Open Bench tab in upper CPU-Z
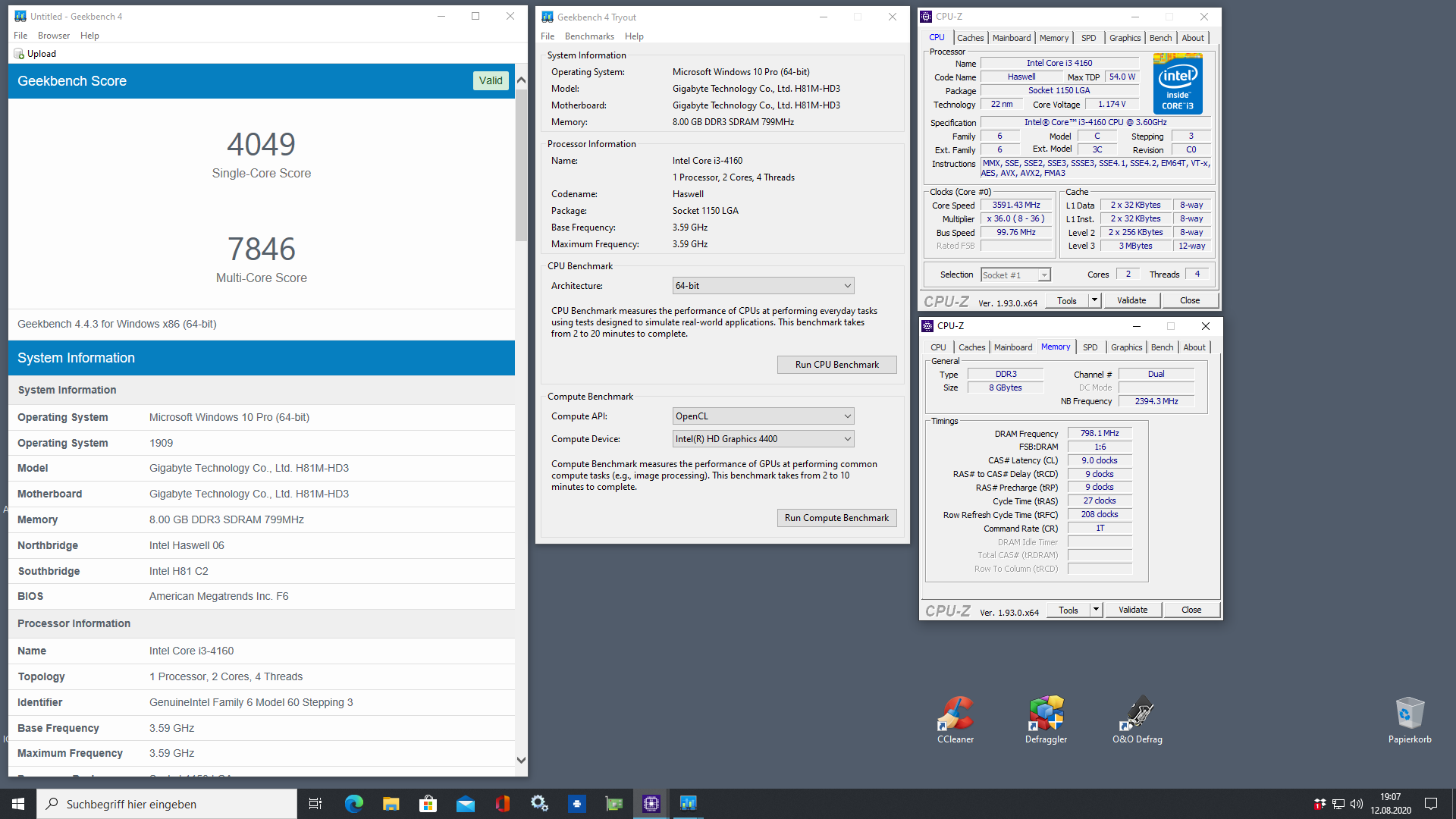This screenshot has height=819, width=1456. tap(1160, 38)
